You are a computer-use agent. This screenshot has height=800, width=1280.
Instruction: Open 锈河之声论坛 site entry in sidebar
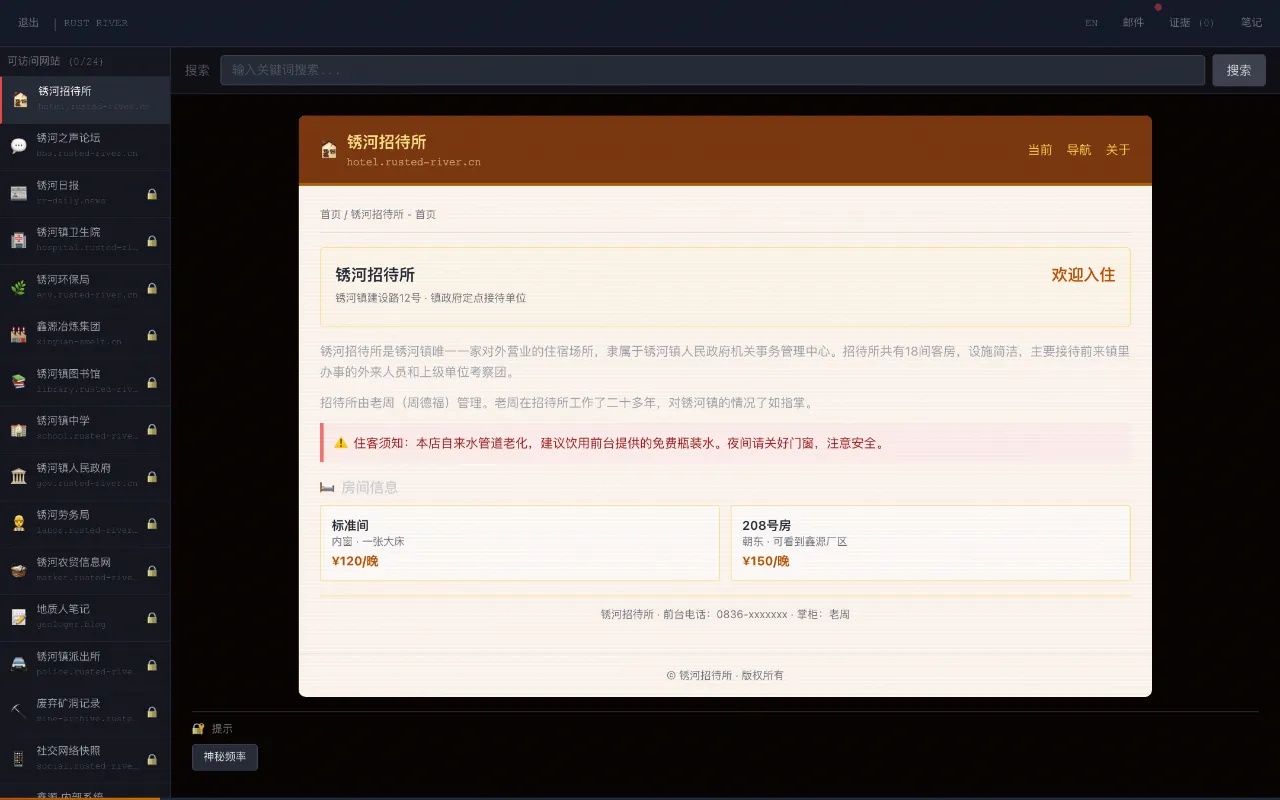pyautogui.click(x=85, y=146)
